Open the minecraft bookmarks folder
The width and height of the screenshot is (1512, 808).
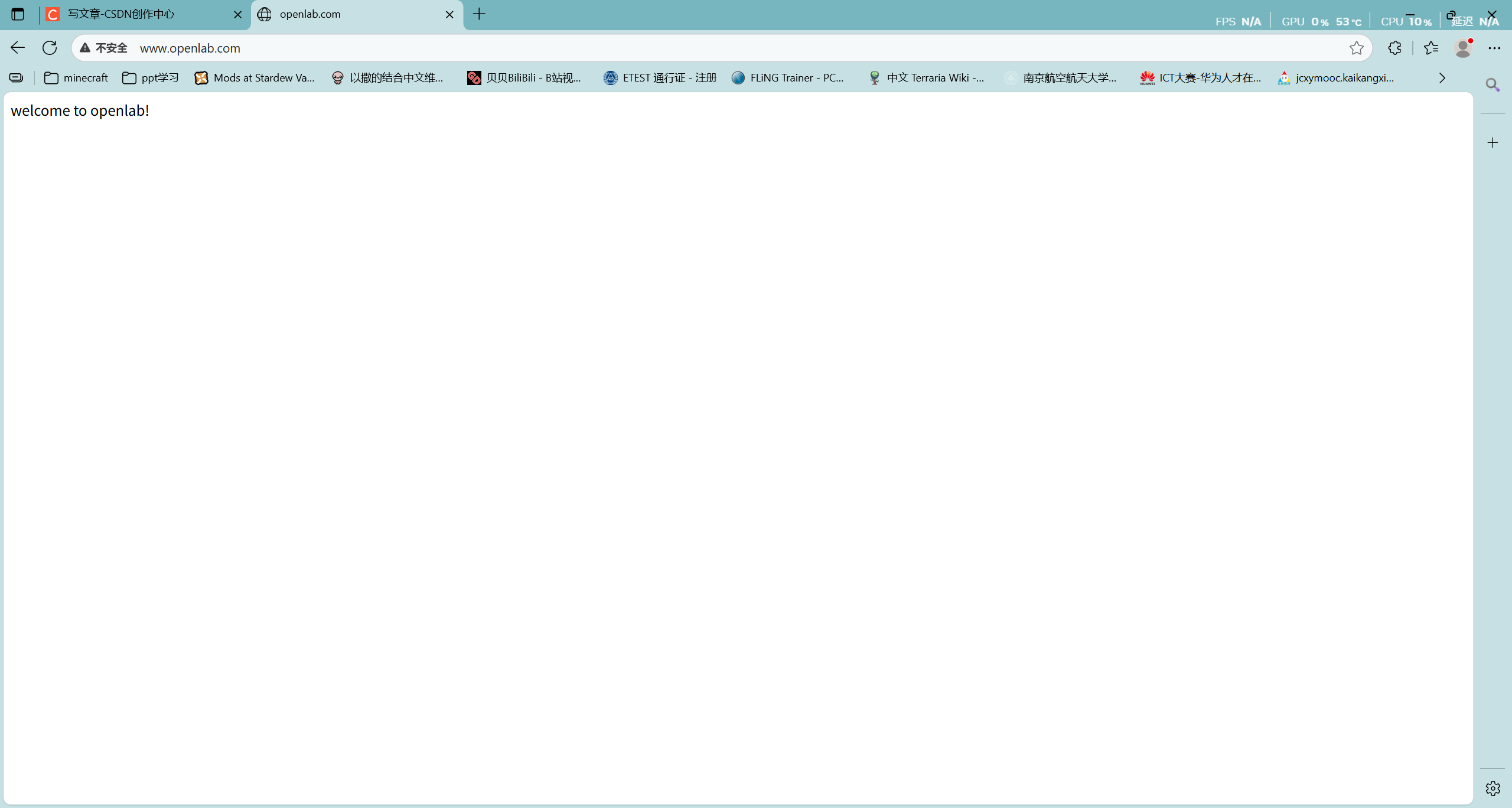[76, 78]
